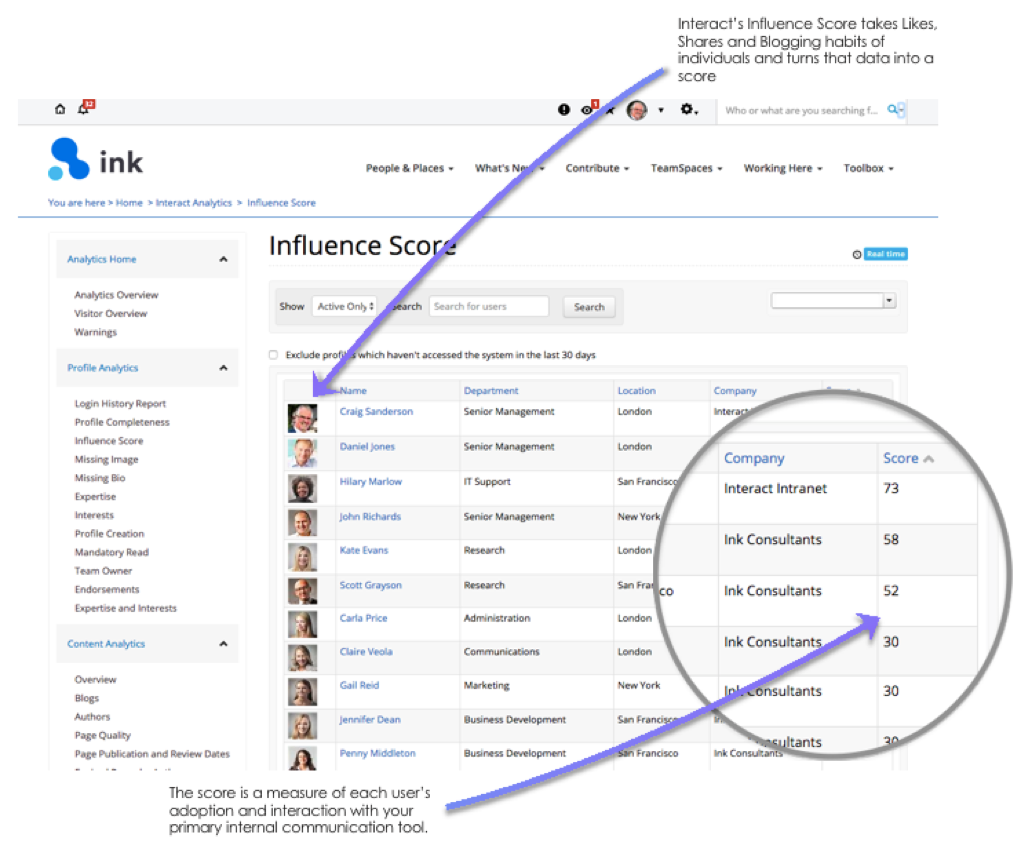Open the Mandatory Read report
This screenshot has width=1020, height=847.
[x=111, y=552]
